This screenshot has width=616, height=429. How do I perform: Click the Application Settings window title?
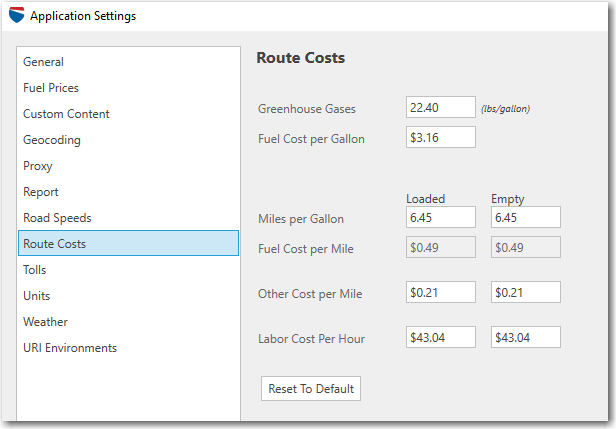(83, 16)
